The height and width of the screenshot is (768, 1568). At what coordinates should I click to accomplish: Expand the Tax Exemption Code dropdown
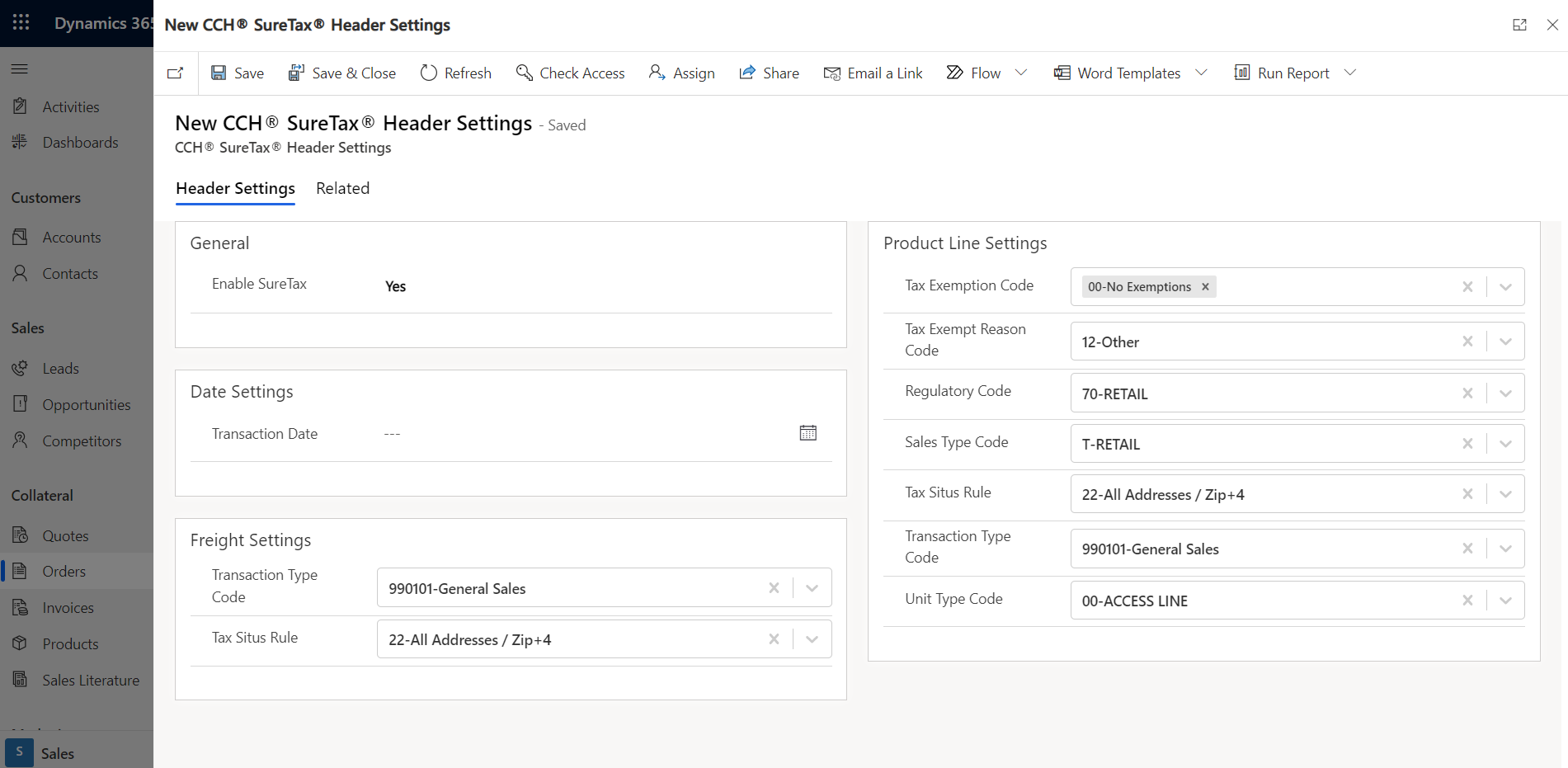(1505, 287)
